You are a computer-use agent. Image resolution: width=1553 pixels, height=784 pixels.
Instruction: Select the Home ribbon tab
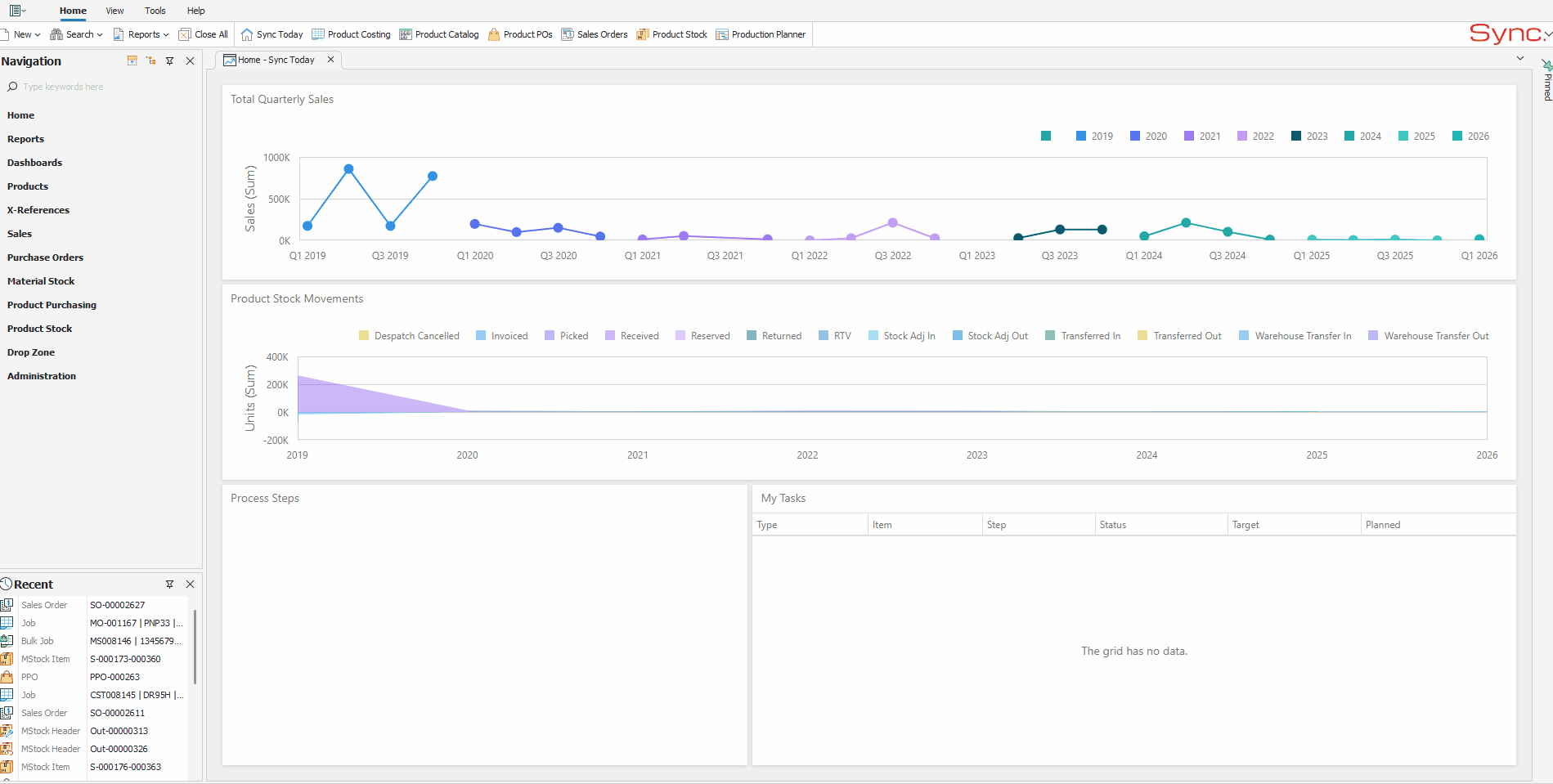[x=73, y=11]
